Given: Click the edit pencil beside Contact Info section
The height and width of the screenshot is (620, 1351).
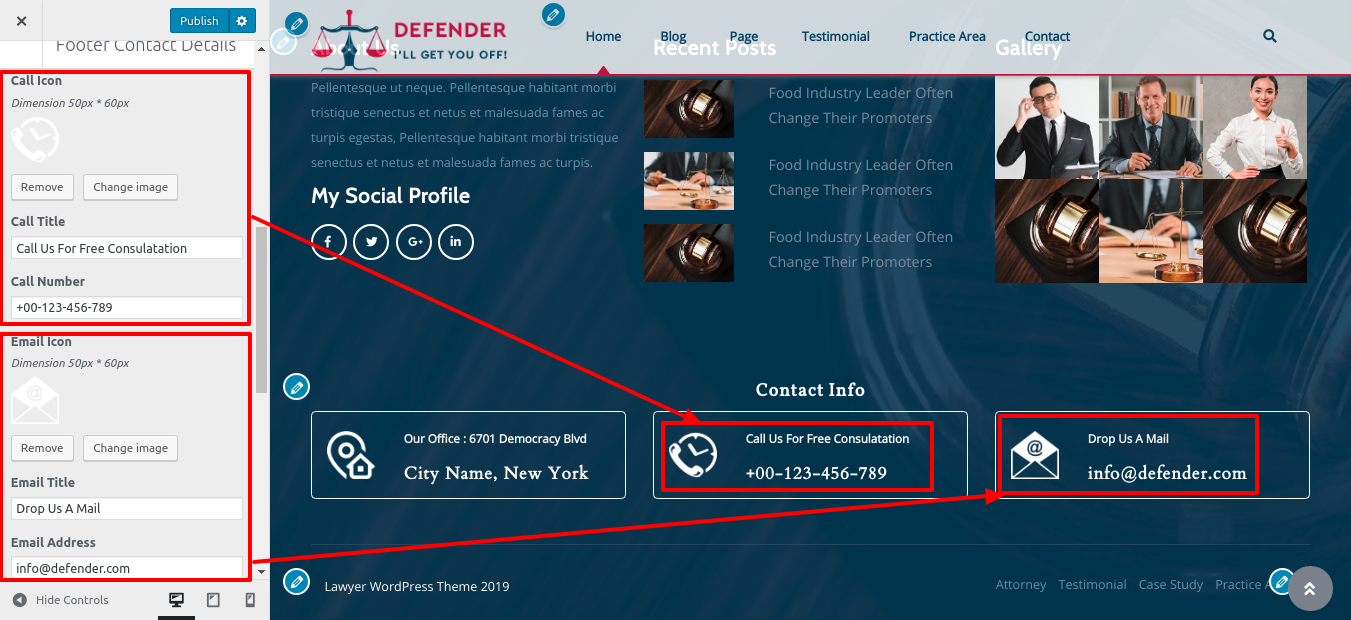Looking at the screenshot, I should point(296,386).
